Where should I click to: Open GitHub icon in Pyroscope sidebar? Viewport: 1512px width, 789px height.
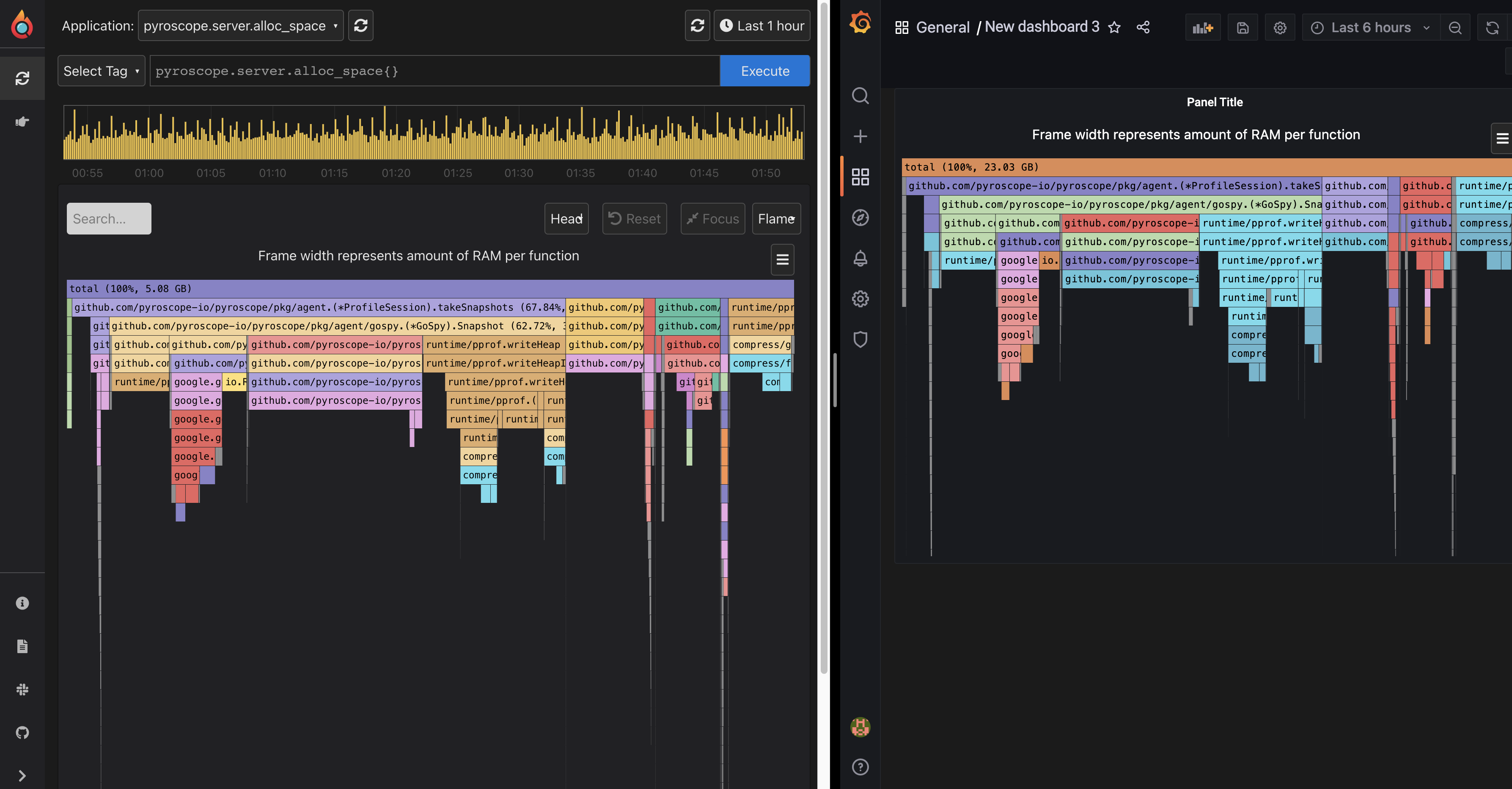[22, 732]
